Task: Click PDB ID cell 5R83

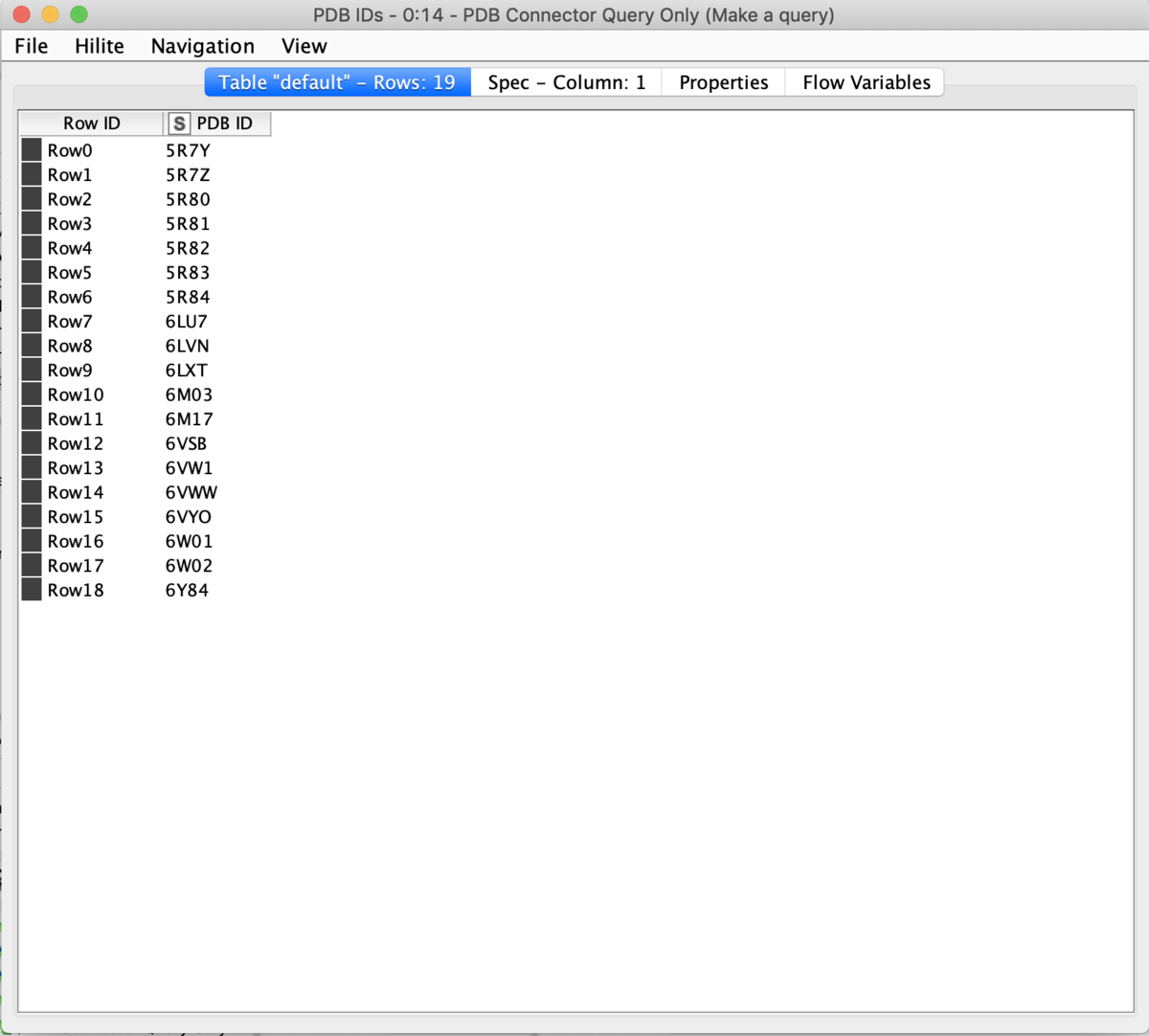Action: pyautogui.click(x=188, y=273)
